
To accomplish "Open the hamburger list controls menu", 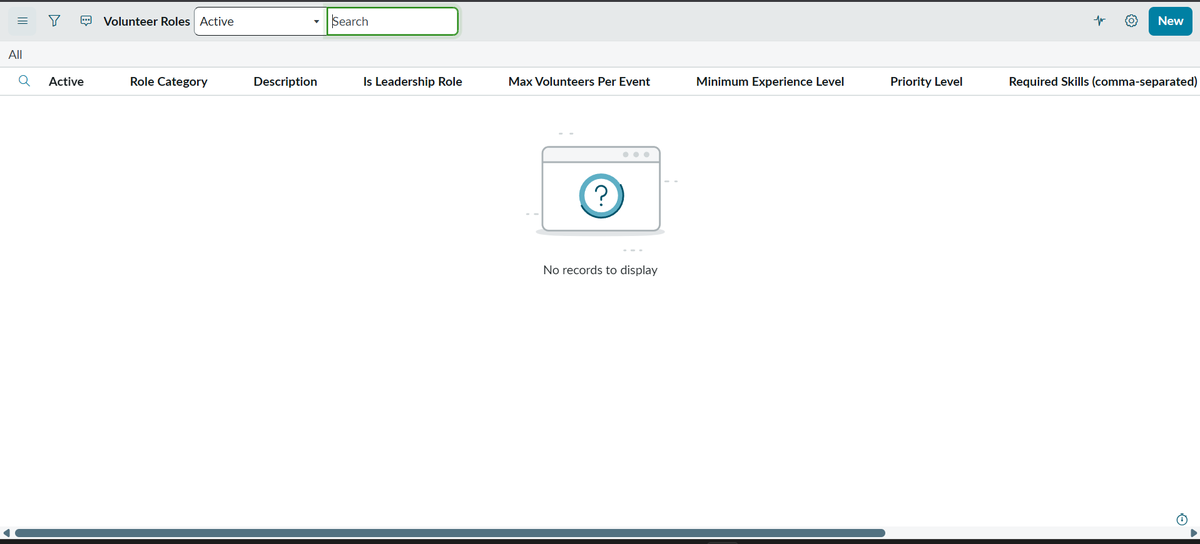I will click(x=22, y=21).
